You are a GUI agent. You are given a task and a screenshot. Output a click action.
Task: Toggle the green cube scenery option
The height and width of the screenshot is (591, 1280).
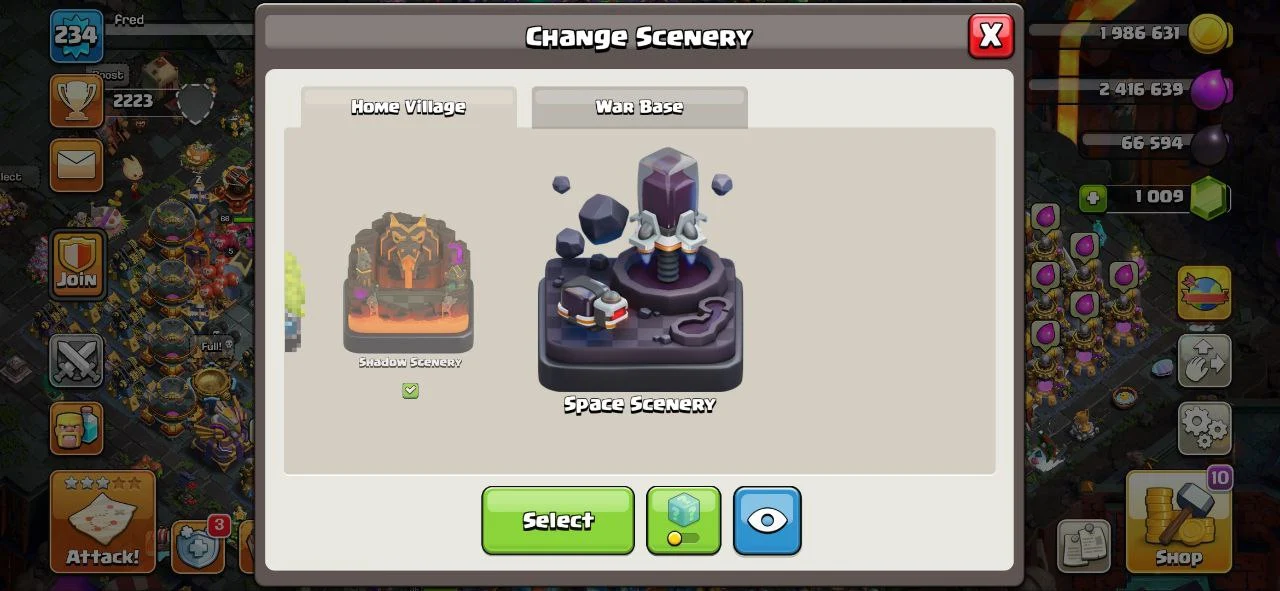tap(683, 520)
